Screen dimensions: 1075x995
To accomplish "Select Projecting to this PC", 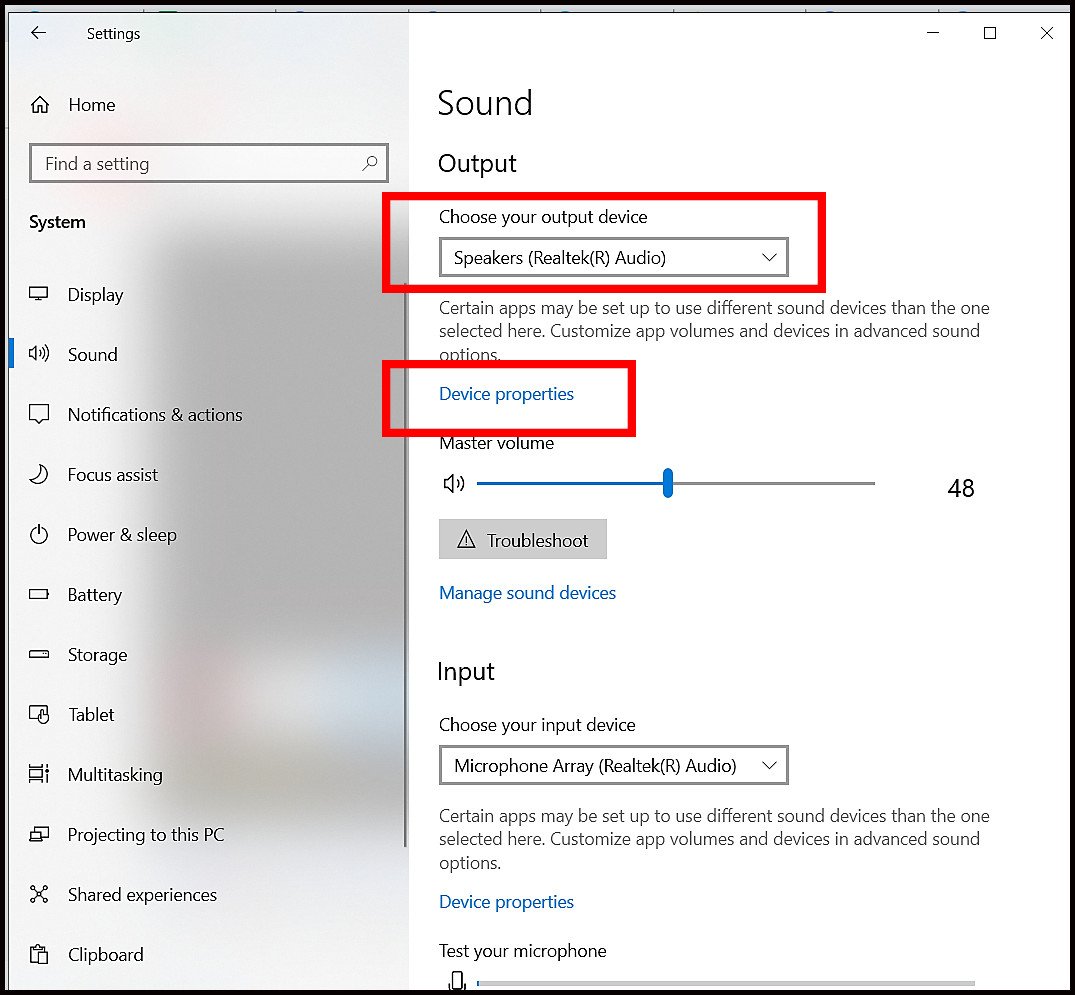I will tap(146, 834).
